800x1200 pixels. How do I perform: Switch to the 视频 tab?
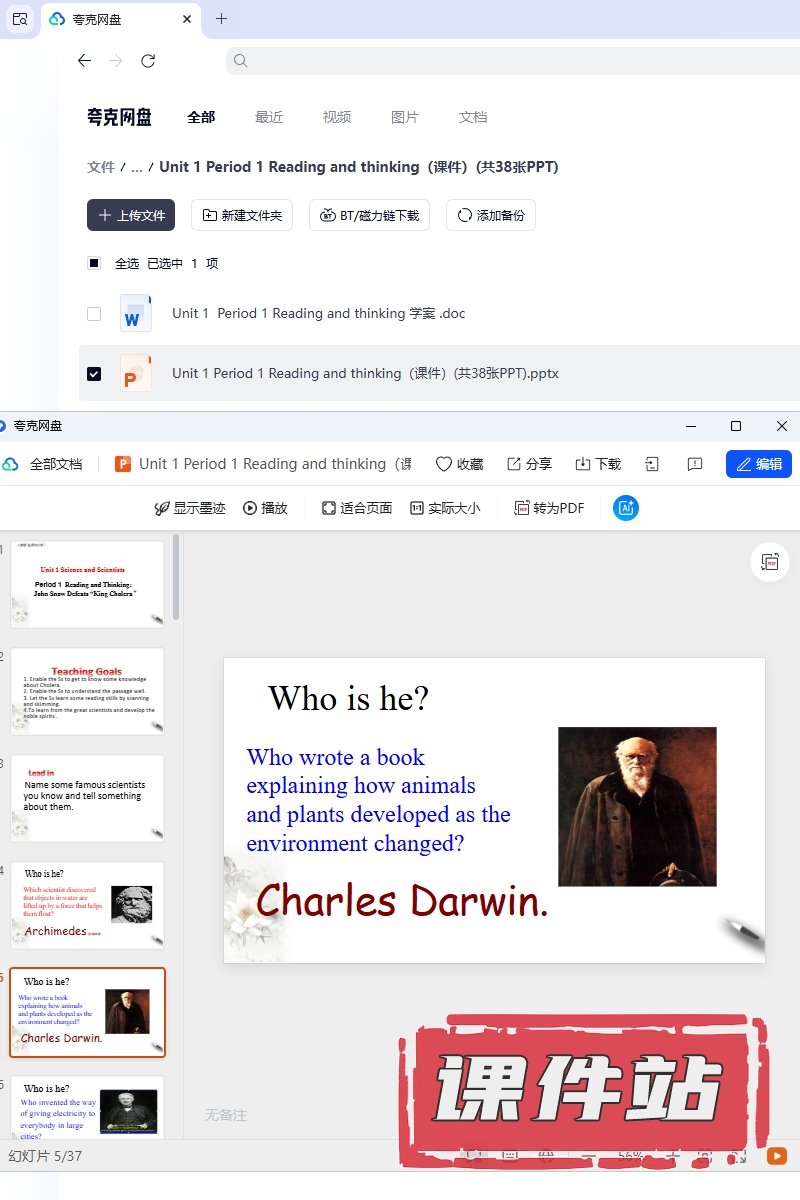(337, 117)
